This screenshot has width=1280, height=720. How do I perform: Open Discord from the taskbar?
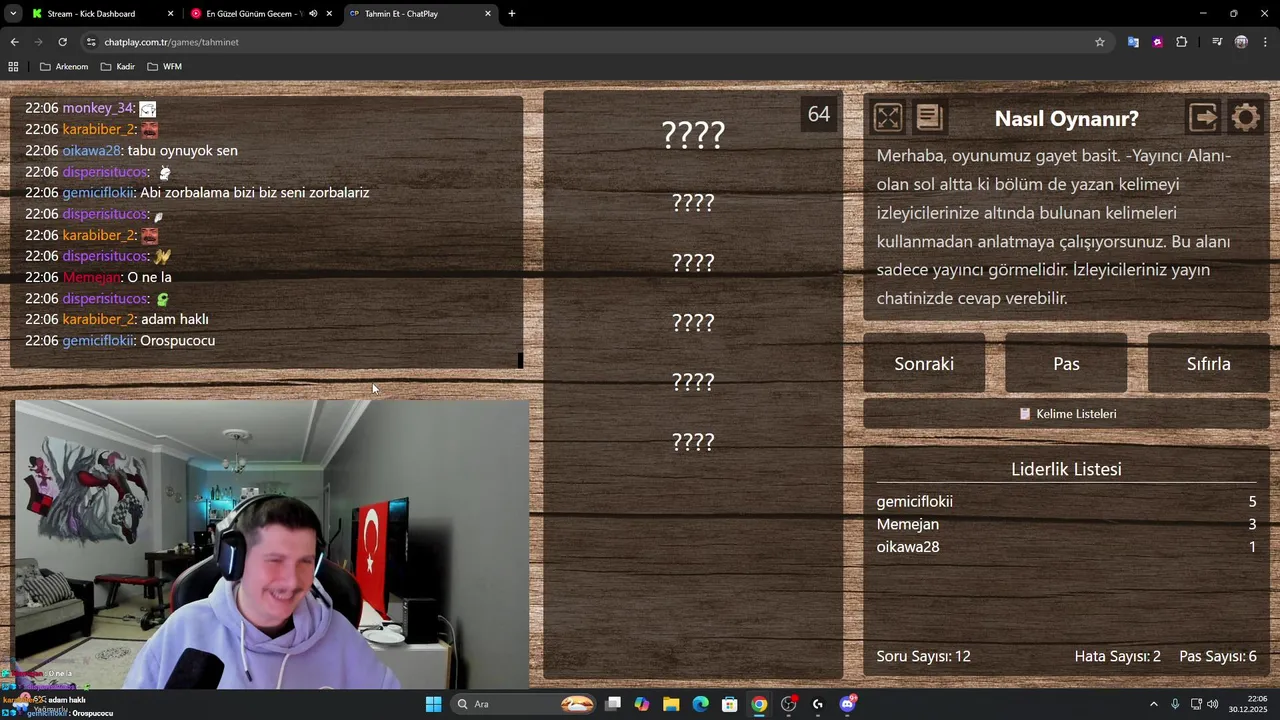click(848, 704)
